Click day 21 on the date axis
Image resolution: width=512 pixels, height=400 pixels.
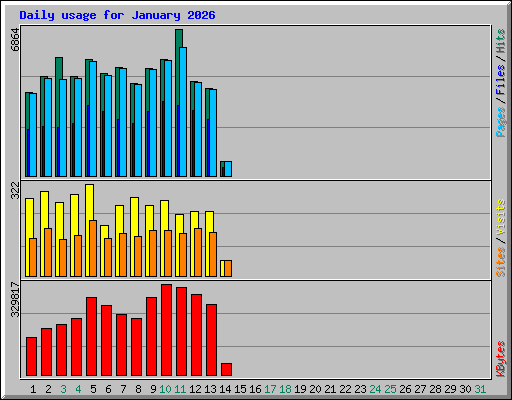point(330,389)
